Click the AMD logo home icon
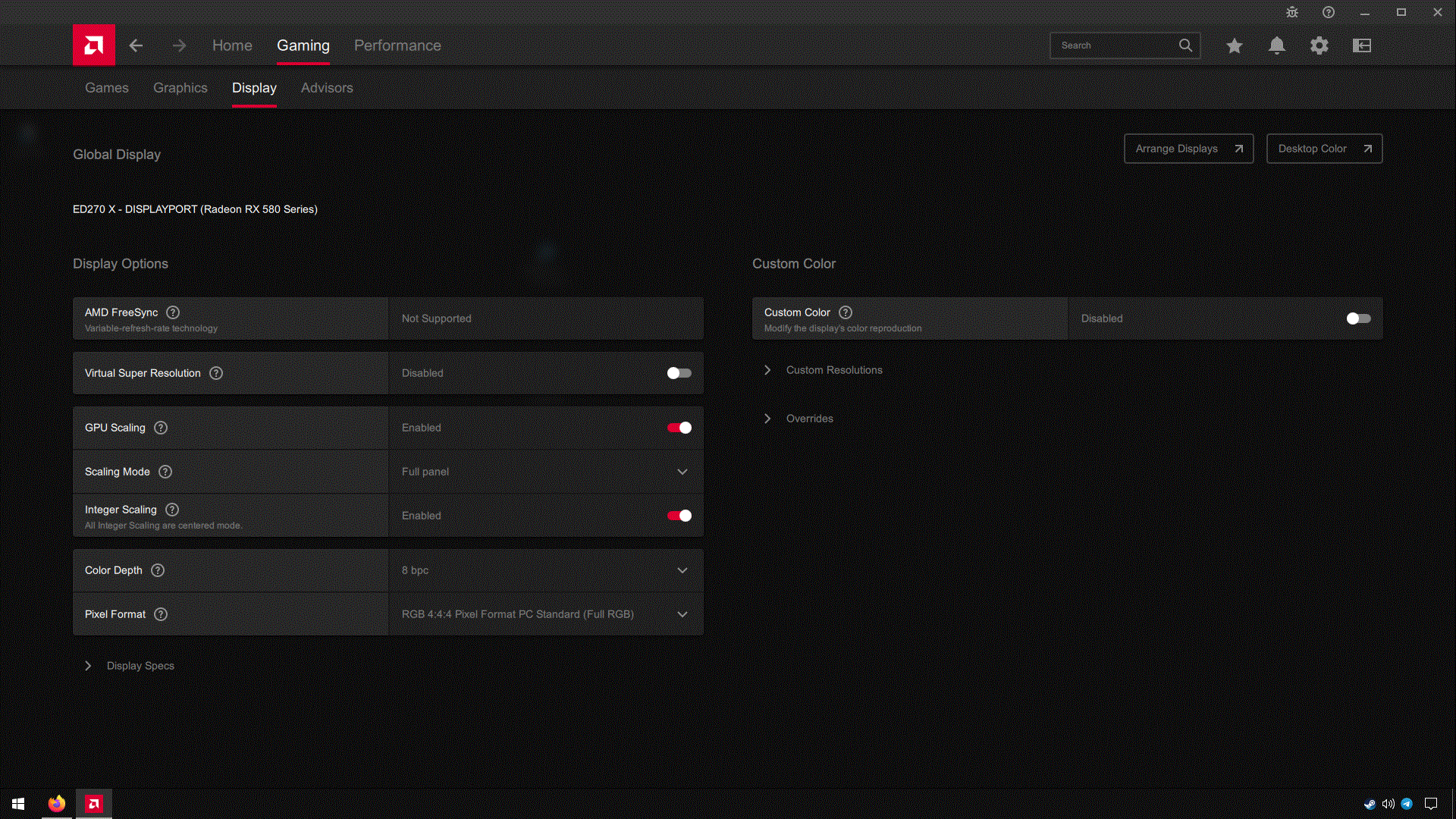 click(94, 45)
